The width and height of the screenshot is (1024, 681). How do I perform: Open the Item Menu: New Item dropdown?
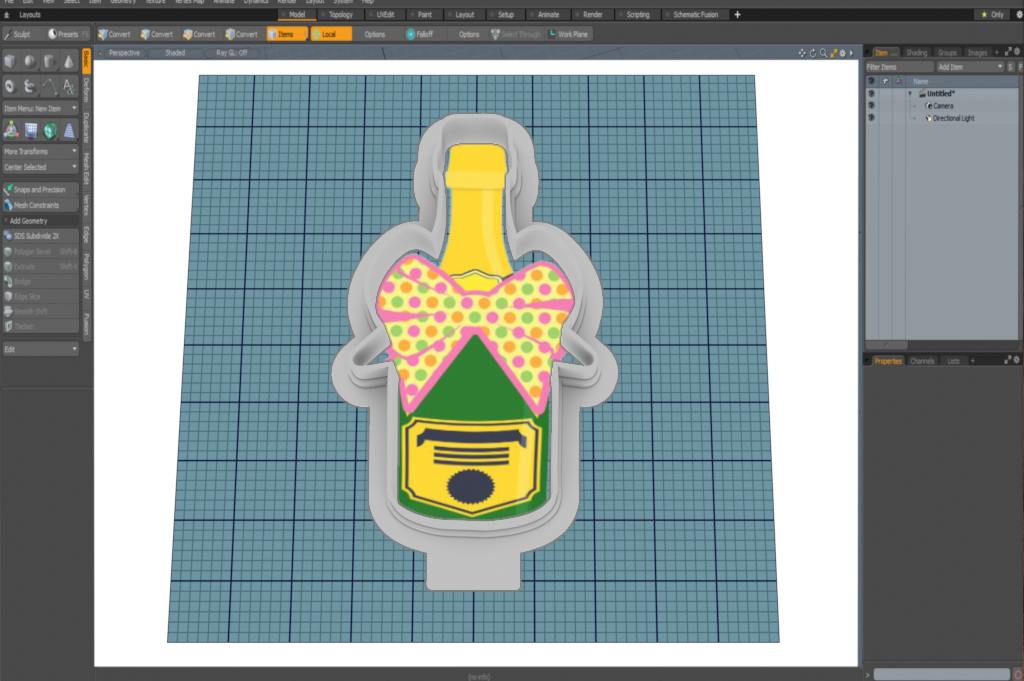[x=40, y=107]
